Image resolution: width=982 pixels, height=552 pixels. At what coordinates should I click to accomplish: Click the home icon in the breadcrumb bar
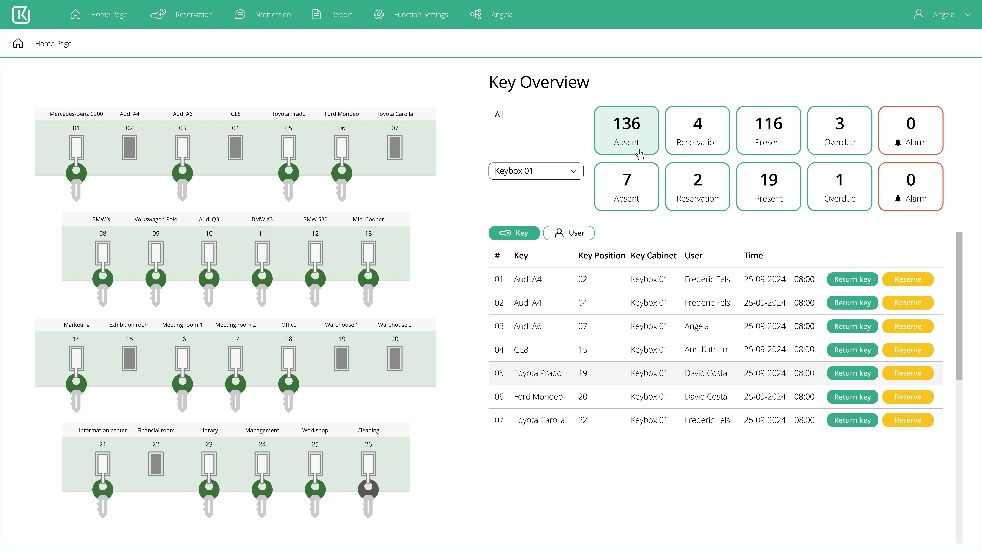click(18, 44)
